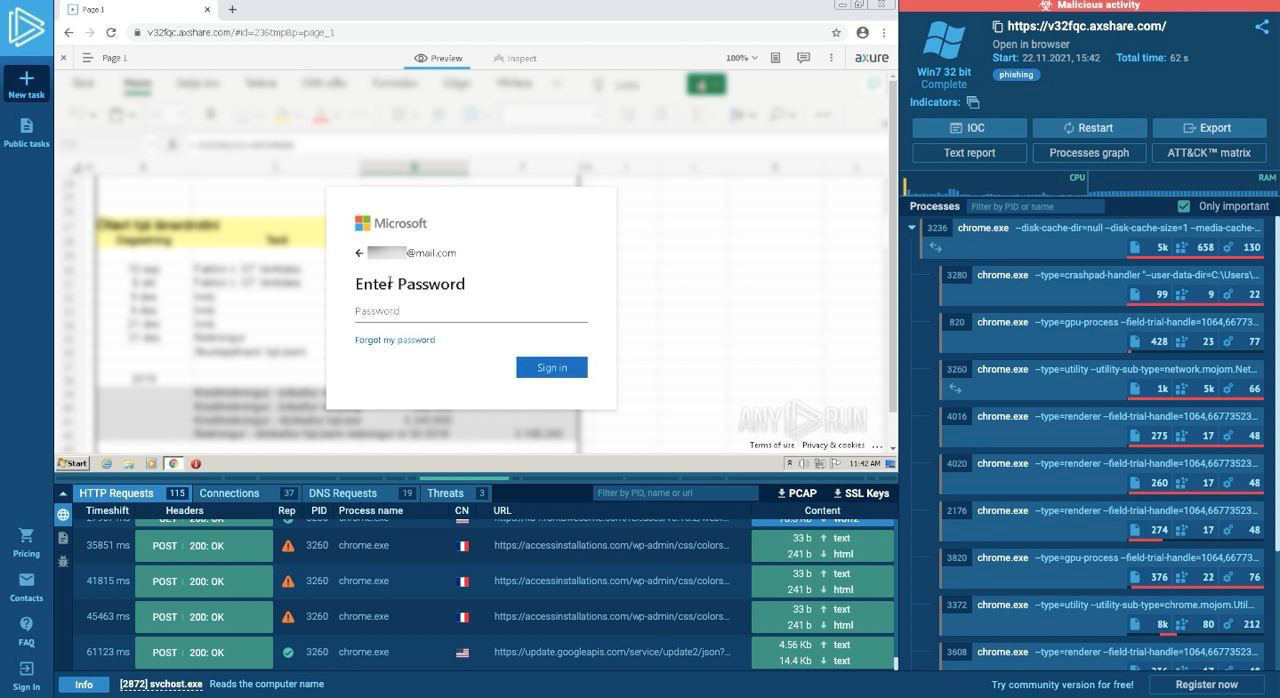Open Public tasks in the sidebar
This screenshot has height=698, width=1280.
(x=26, y=132)
